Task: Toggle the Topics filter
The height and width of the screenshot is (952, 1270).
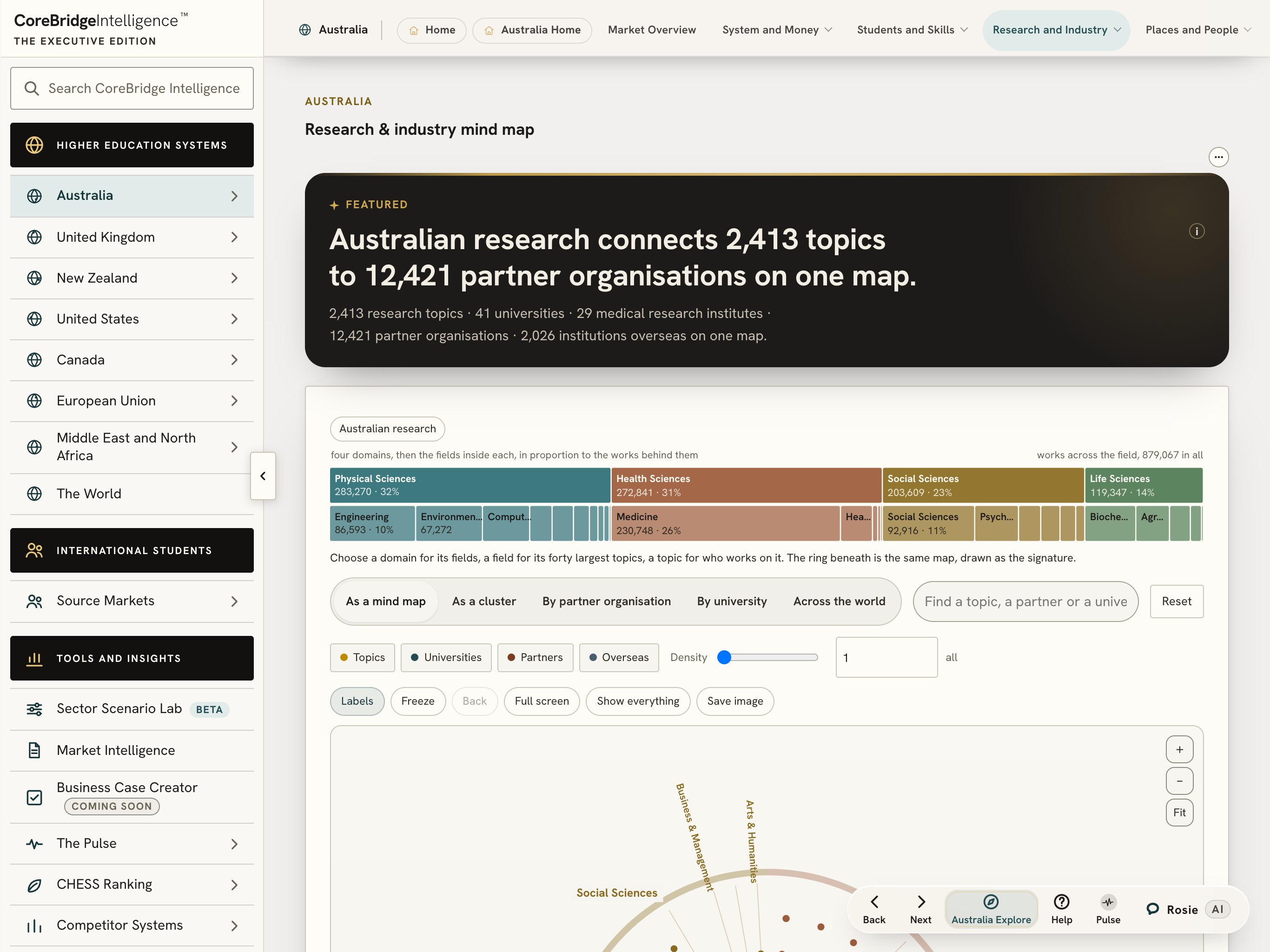Action: tap(362, 657)
